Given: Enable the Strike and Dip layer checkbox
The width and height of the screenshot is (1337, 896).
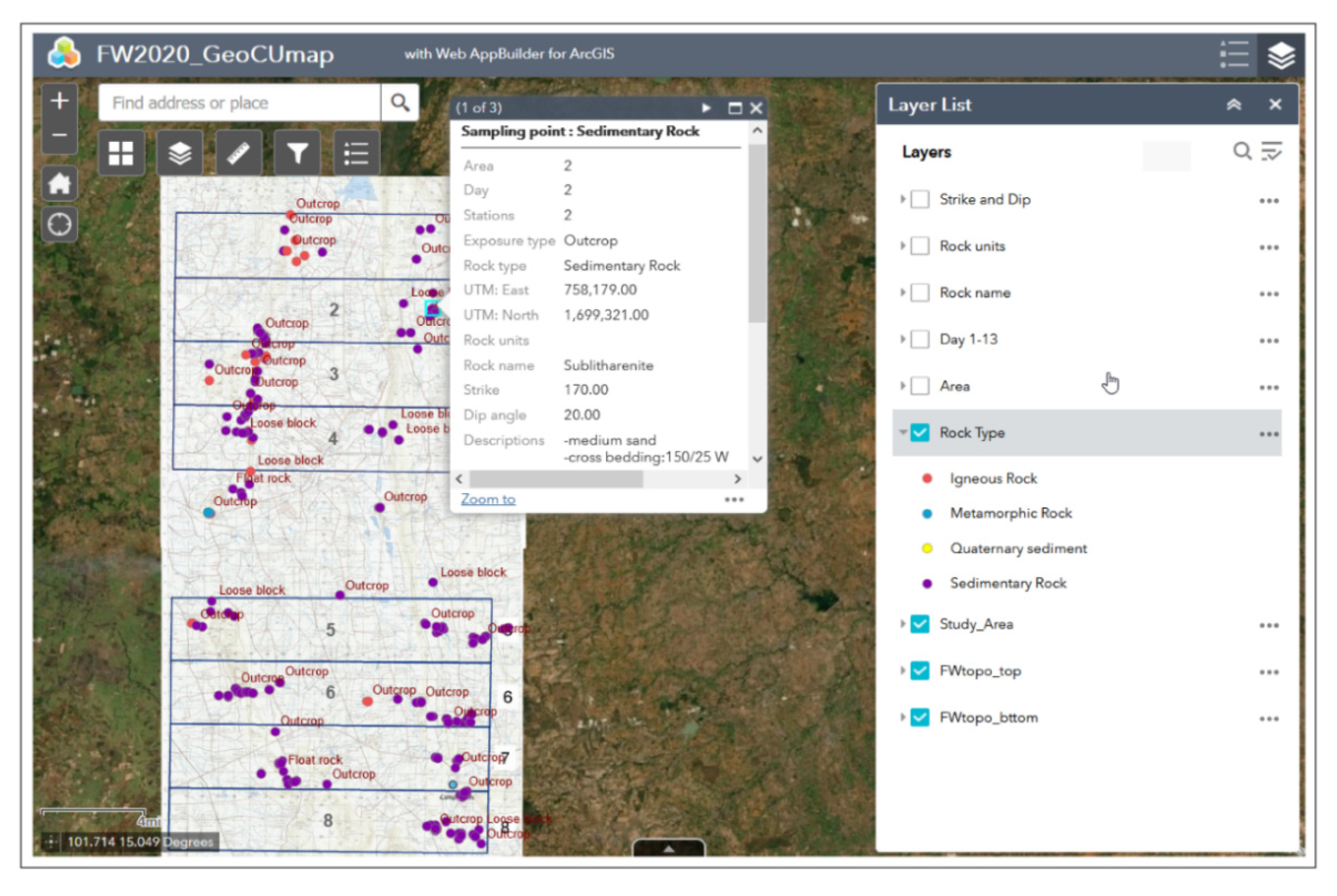Looking at the screenshot, I should pyautogui.click(x=919, y=200).
